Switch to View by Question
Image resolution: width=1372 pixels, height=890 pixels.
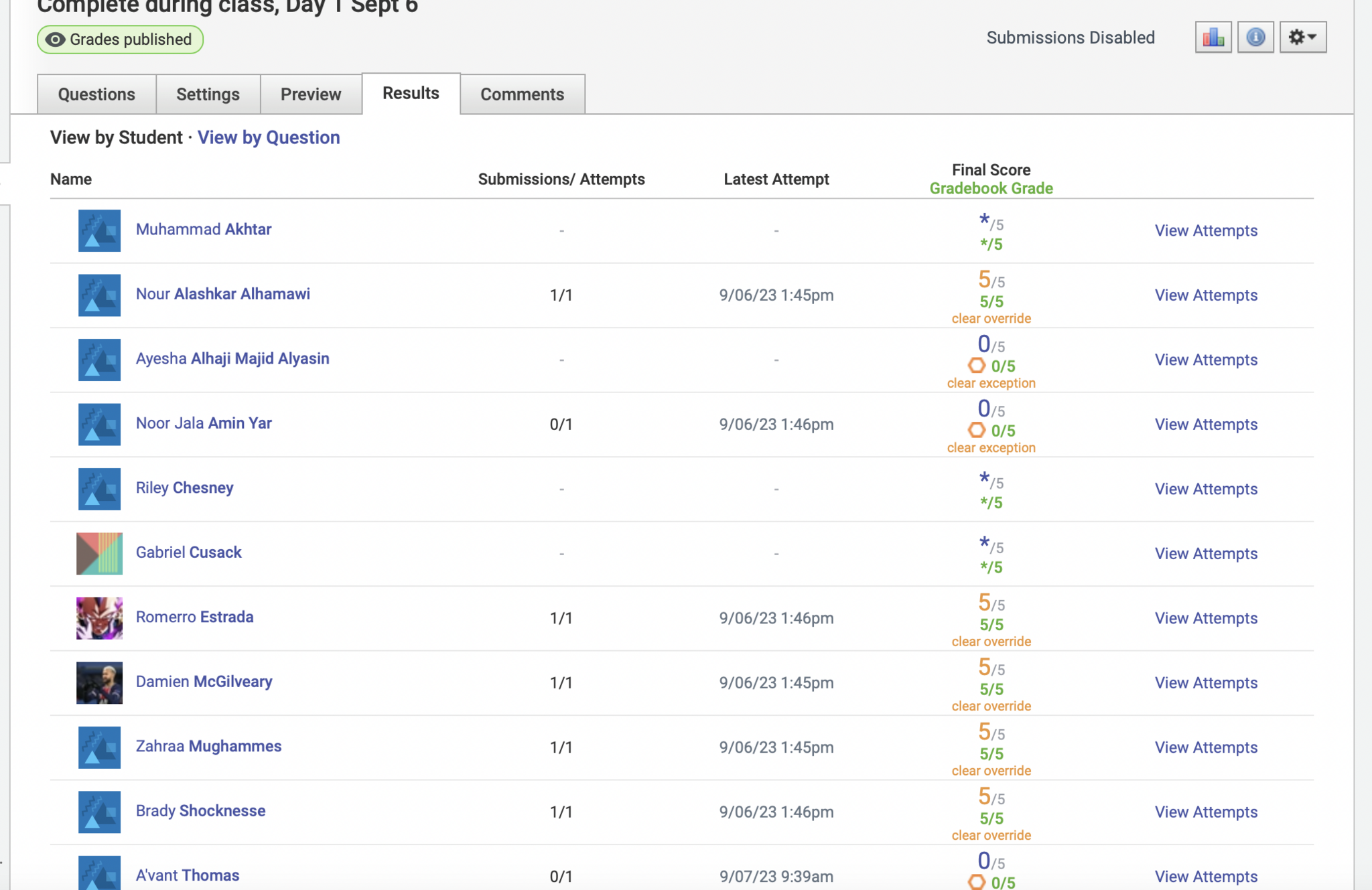point(268,137)
